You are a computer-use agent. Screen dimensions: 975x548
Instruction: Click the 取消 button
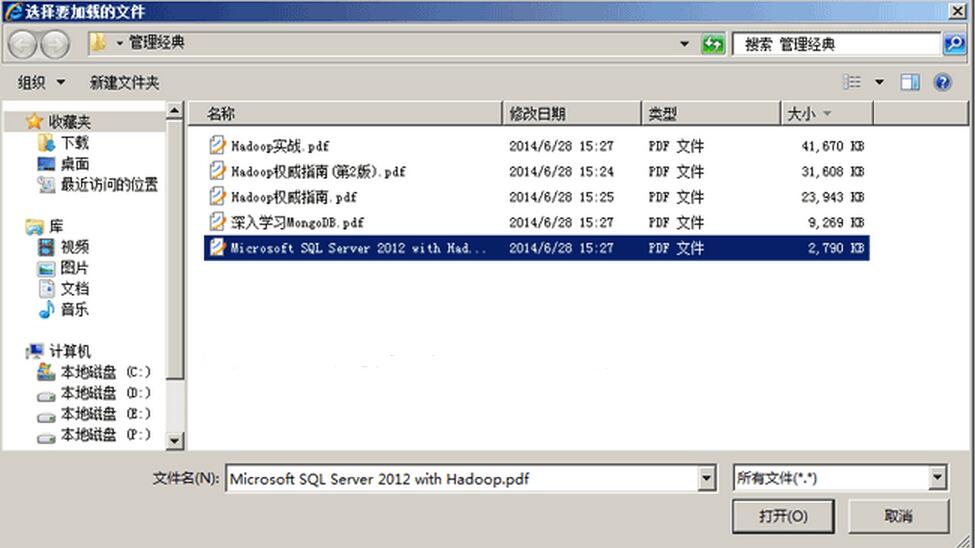899,516
